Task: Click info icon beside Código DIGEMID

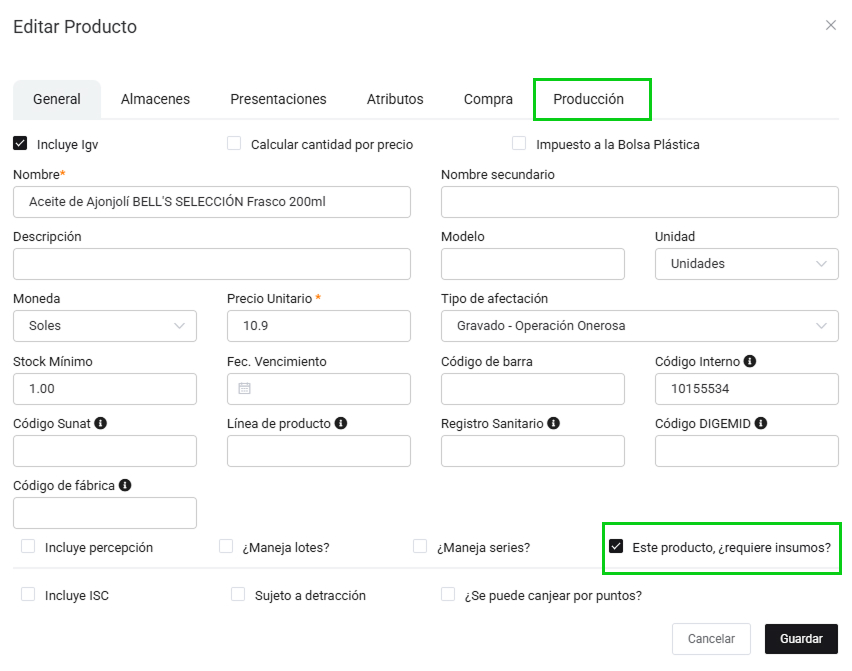Action: click(761, 424)
